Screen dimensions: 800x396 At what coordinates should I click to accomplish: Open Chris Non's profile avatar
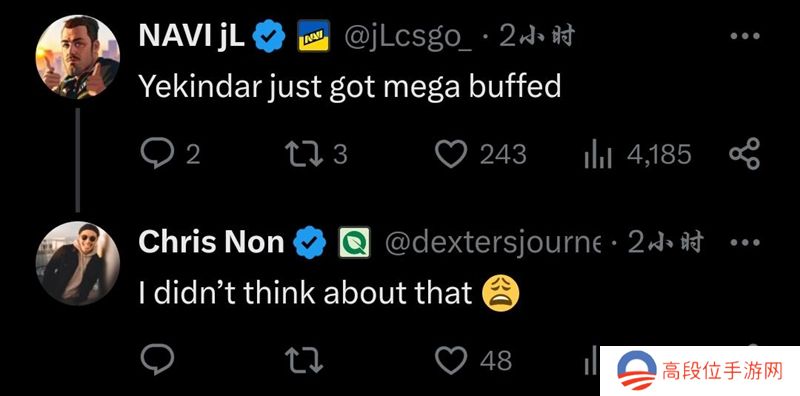pos(77,263)
